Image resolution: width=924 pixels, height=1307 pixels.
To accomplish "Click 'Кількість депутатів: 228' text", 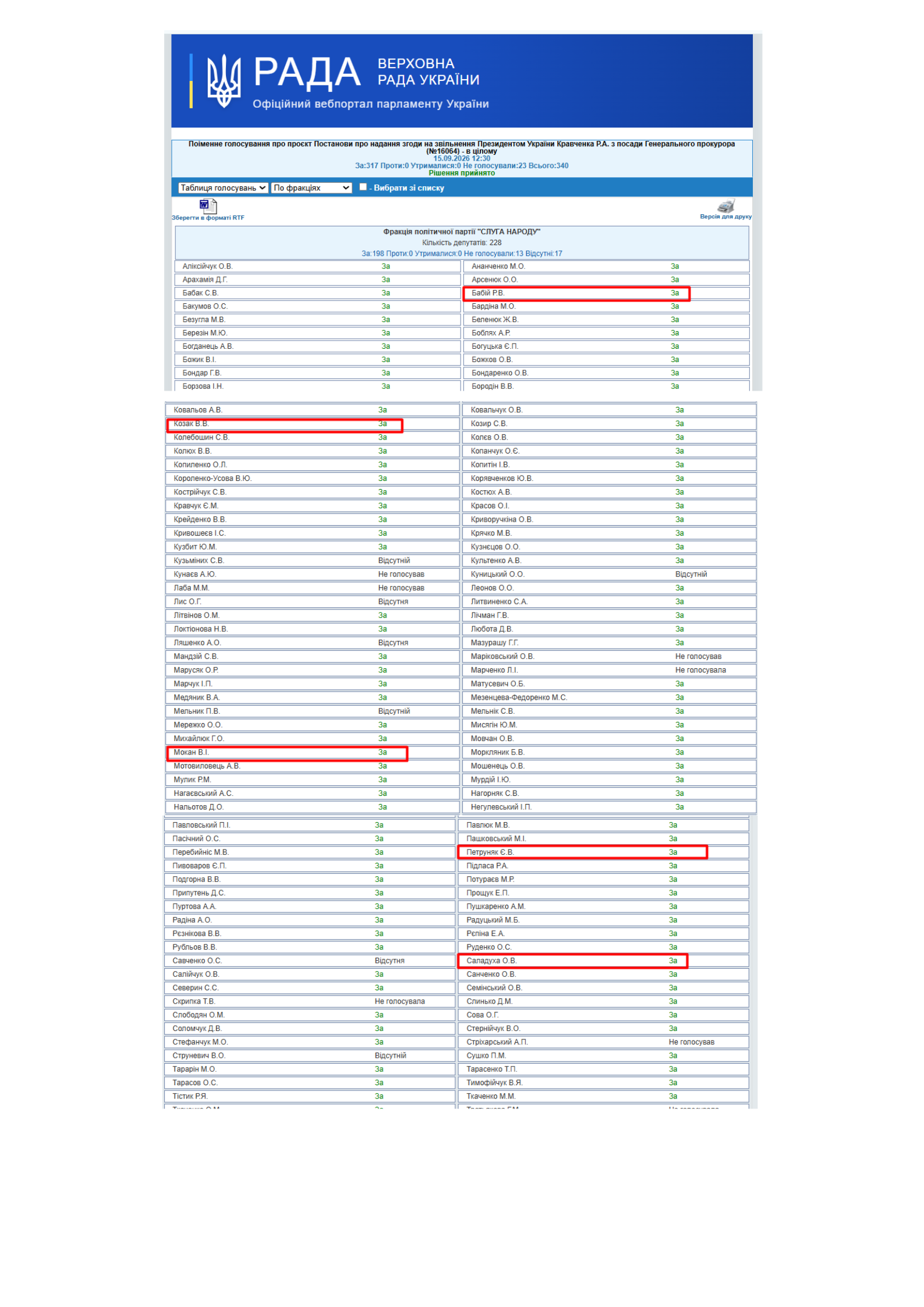I will click(462, 243).
